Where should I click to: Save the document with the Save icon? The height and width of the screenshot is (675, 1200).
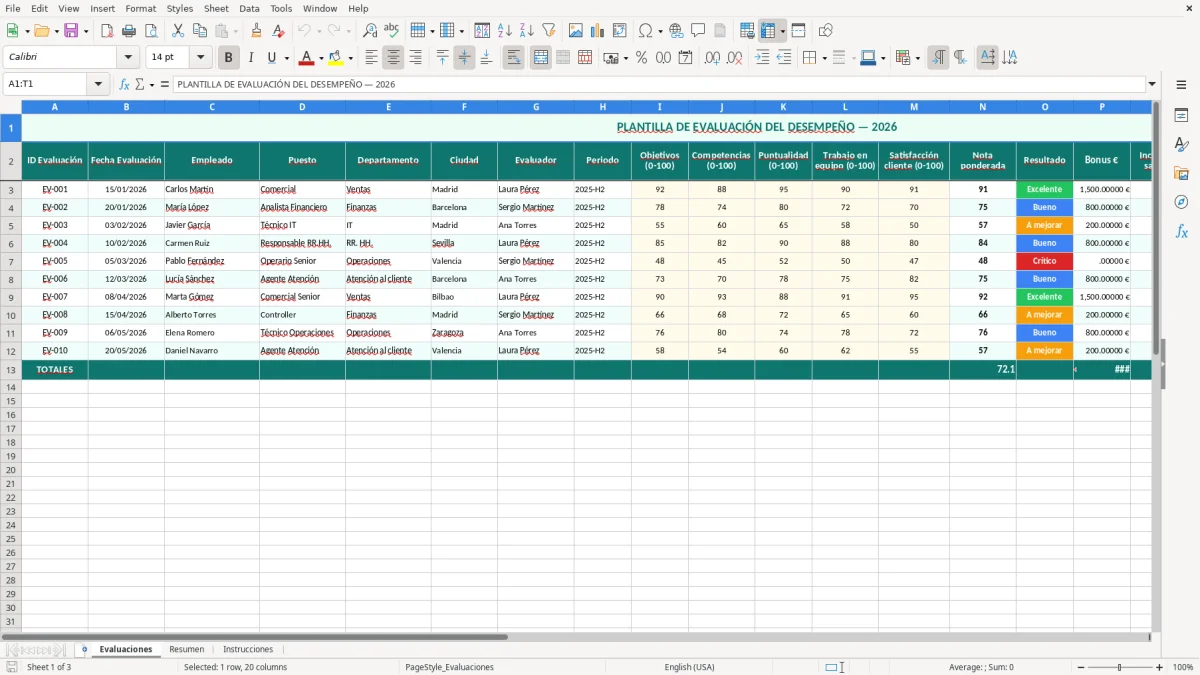point(71,31)
